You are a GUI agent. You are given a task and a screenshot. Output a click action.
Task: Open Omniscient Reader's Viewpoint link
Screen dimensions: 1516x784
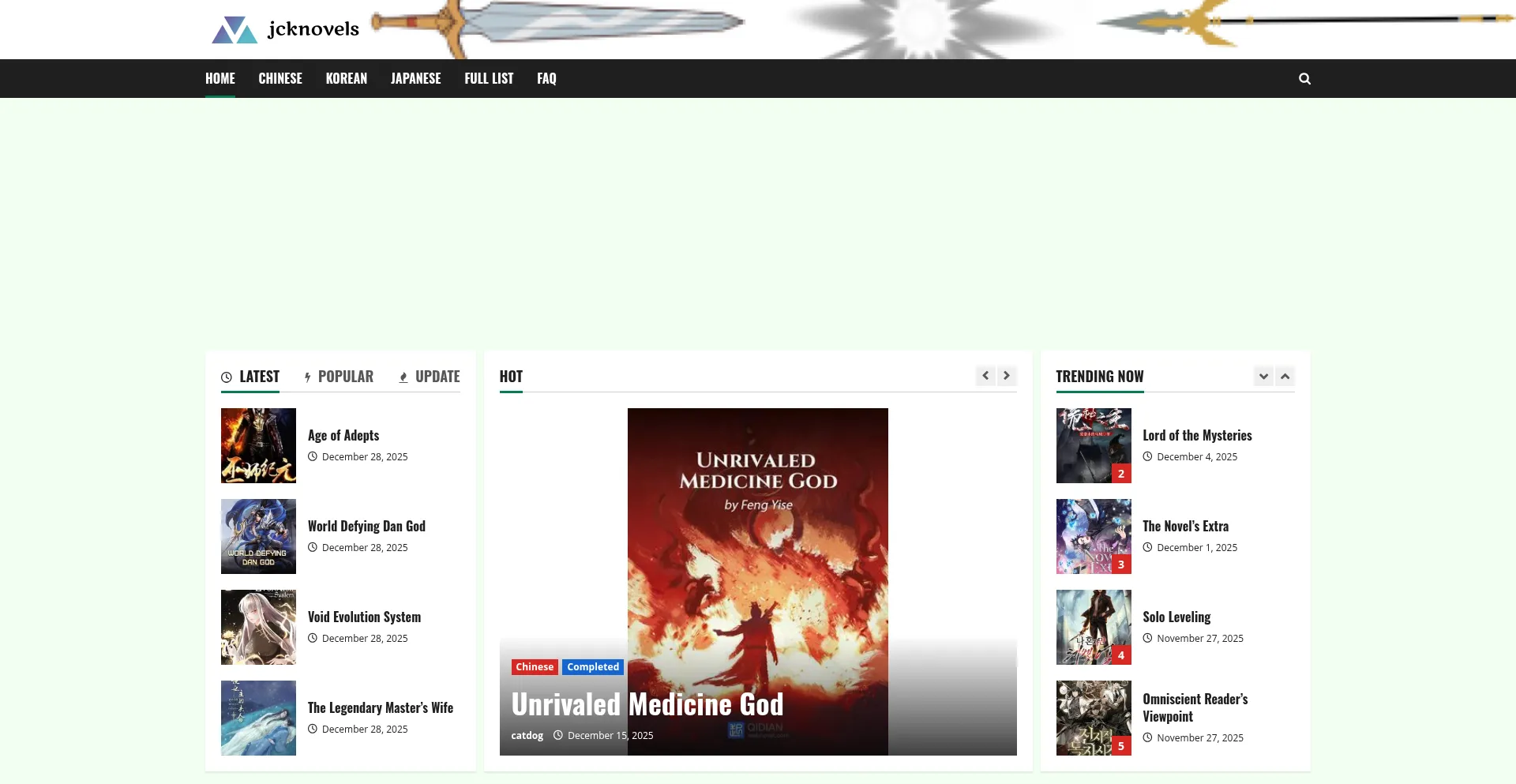(x=1195, y=707)
